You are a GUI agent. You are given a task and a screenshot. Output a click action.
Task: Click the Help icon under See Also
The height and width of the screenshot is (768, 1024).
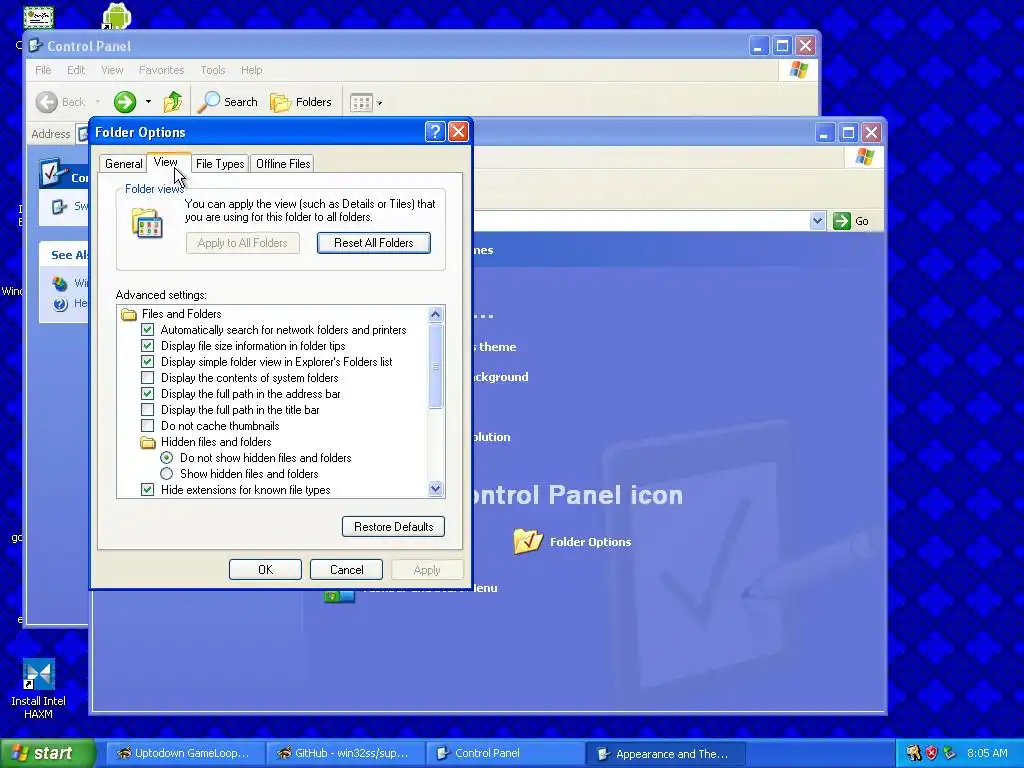click(x=60, y=304)
